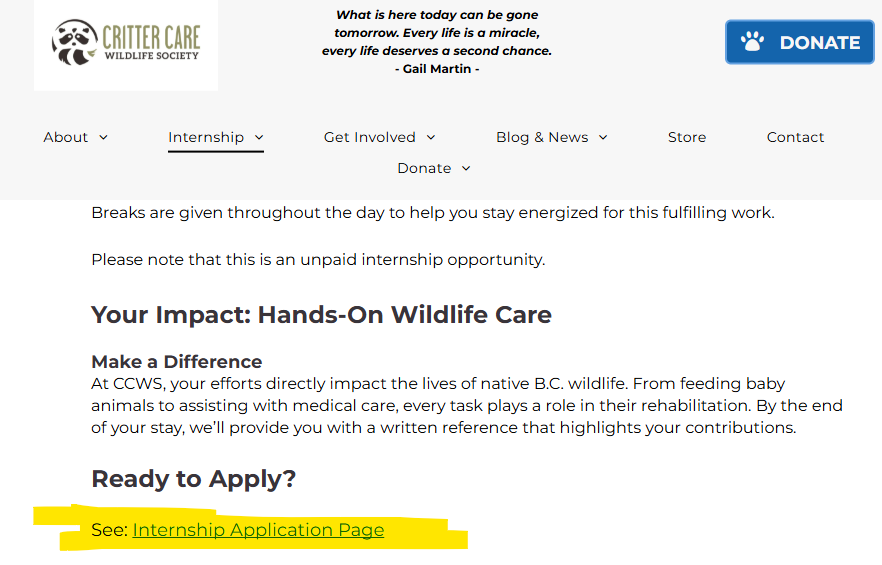882x565 pixels.
Task: Select the Internship navigation item
Action: [206, 137]
